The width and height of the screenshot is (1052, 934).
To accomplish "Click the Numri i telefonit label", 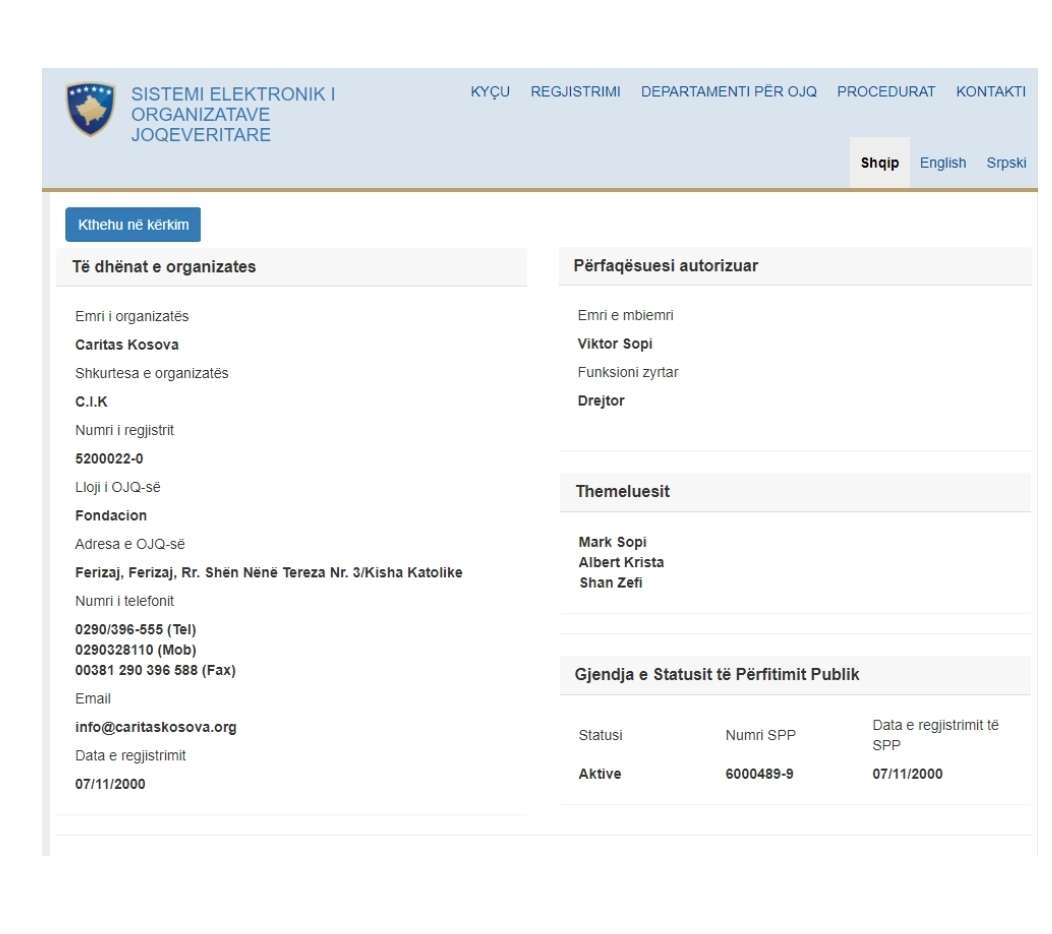I will point(124,601).
